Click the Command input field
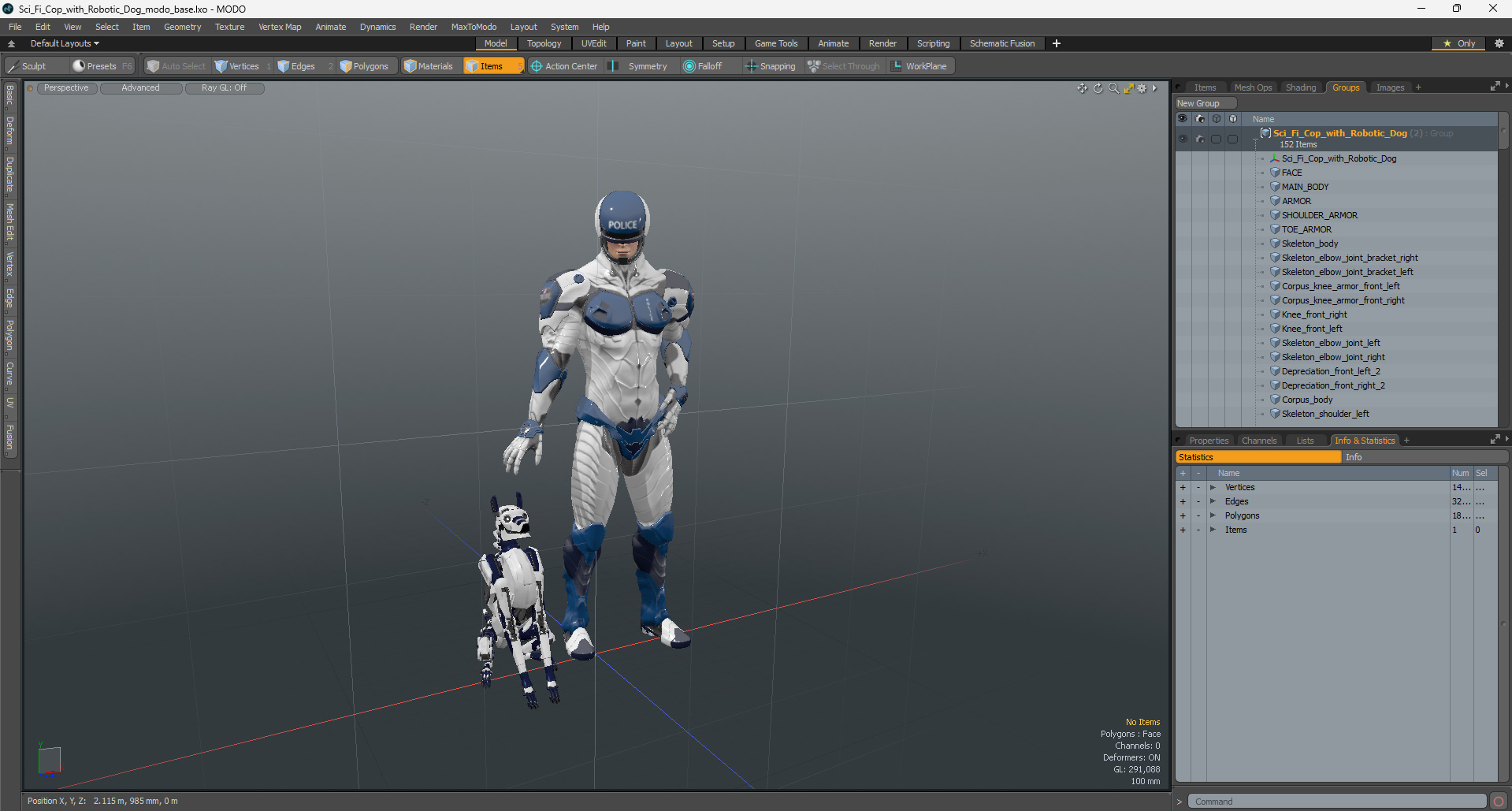 pos(1336,802)
